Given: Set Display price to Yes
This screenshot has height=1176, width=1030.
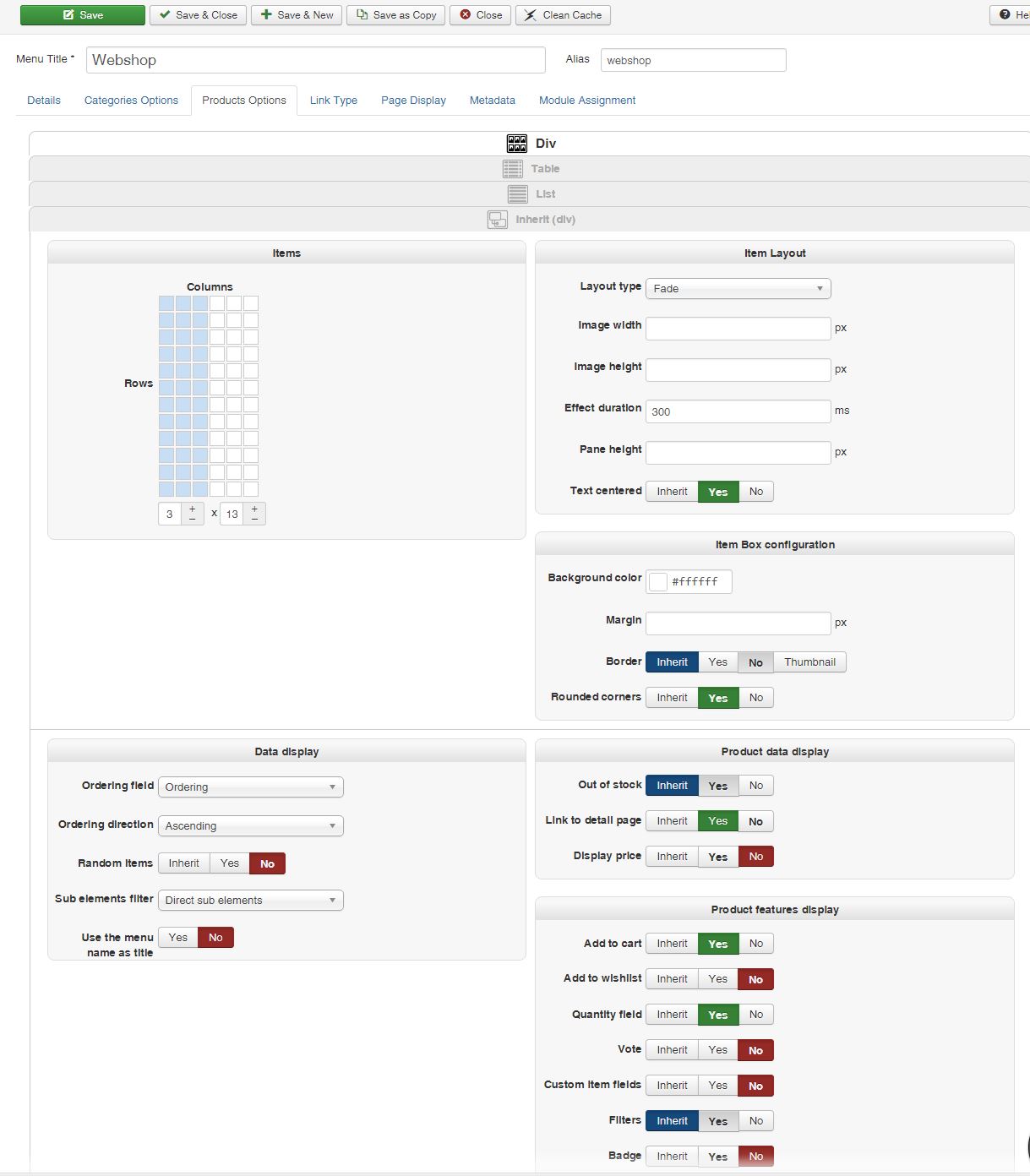Looking at the screenshot, I should (718, 857).
